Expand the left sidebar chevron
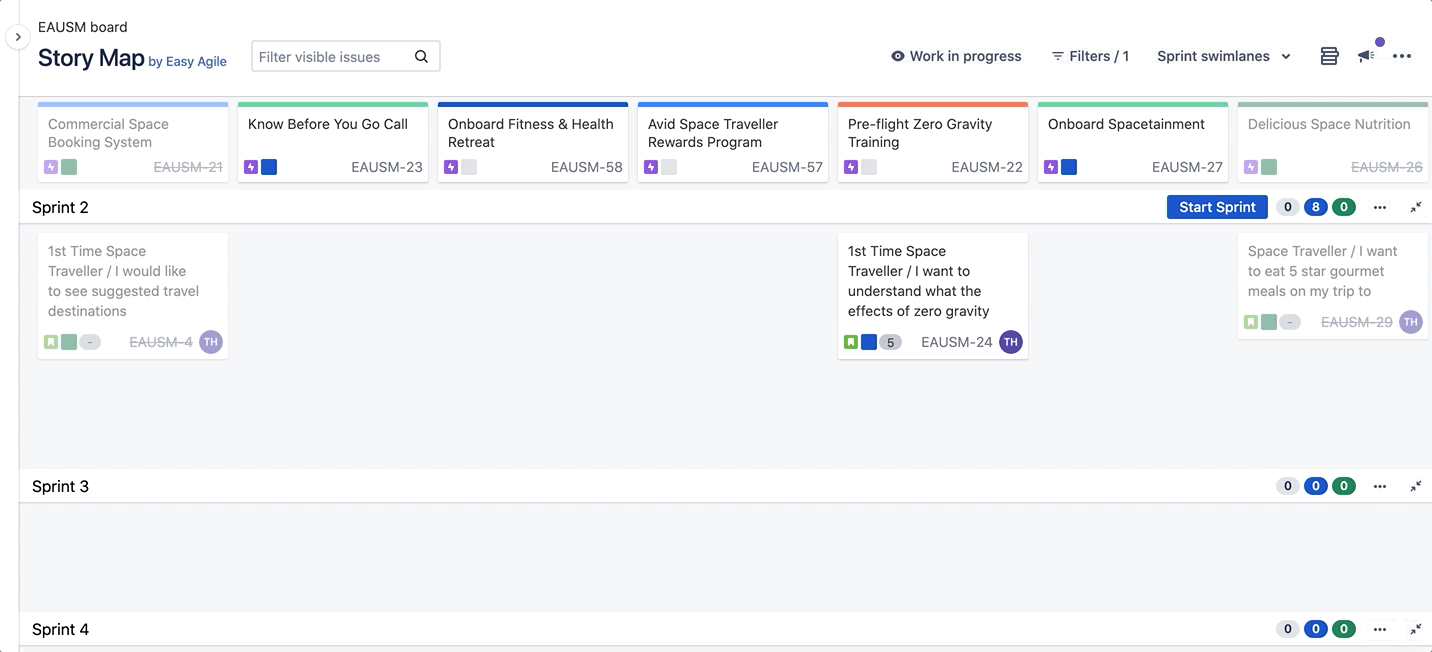The height and width of the screenshot is (652, 1432). pyautogui.click(x=18, y=37)
